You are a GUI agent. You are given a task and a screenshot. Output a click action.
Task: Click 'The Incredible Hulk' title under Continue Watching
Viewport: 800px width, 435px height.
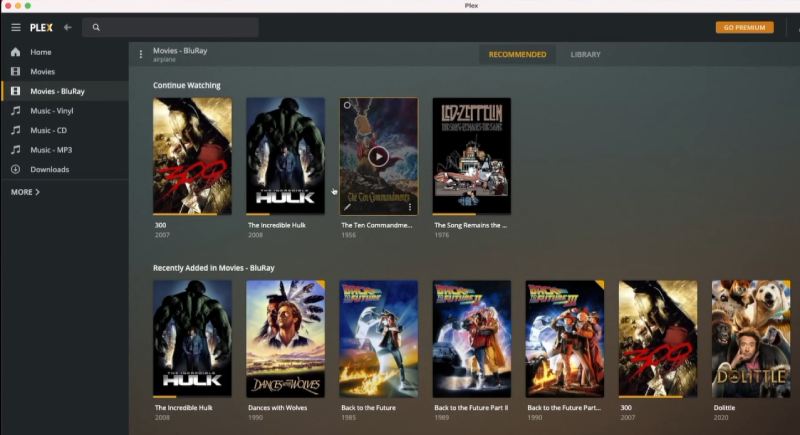[x=277, y=225]
